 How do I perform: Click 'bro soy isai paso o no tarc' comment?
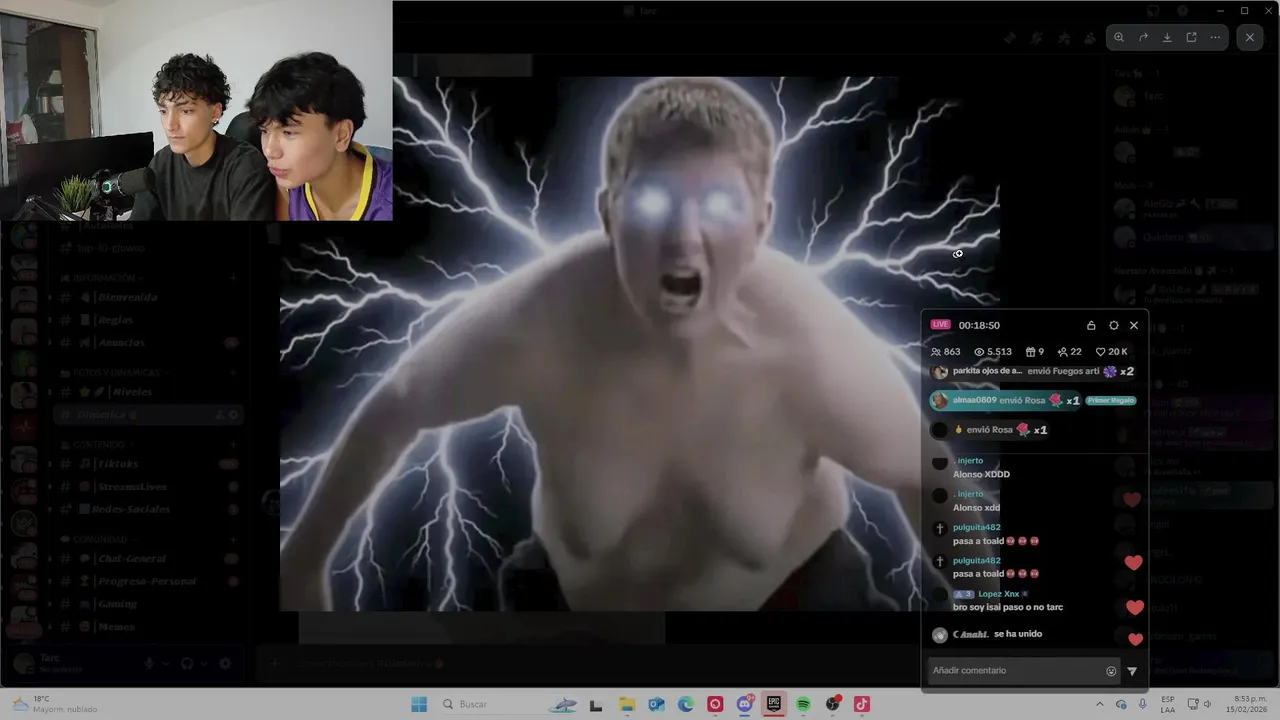click(1008, 607)
